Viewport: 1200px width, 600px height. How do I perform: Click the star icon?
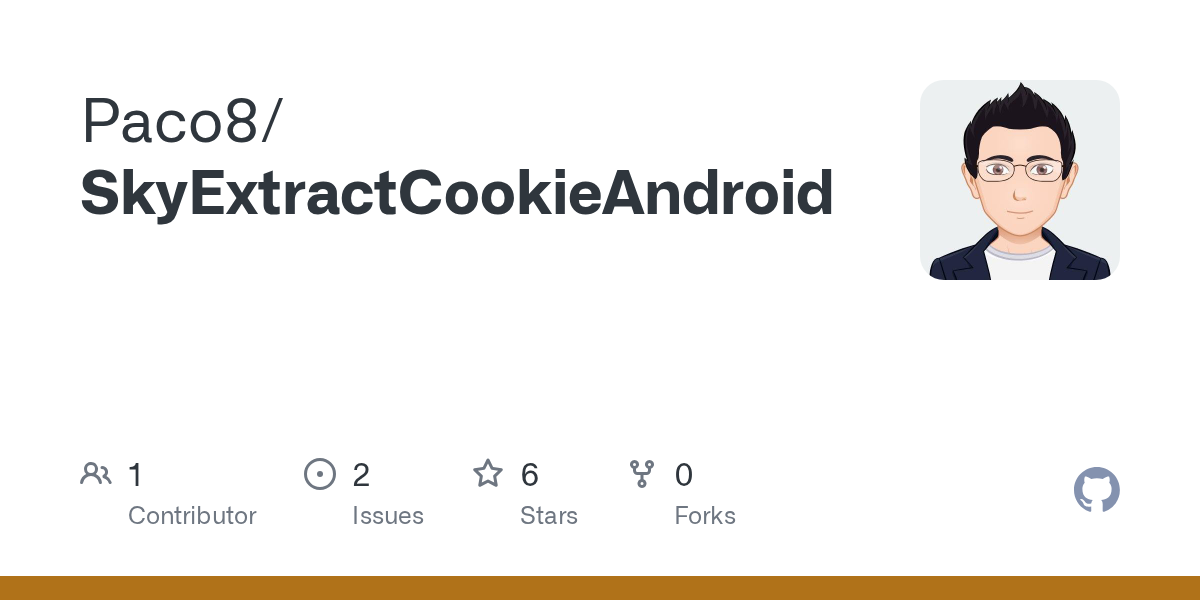coord(488,473)
